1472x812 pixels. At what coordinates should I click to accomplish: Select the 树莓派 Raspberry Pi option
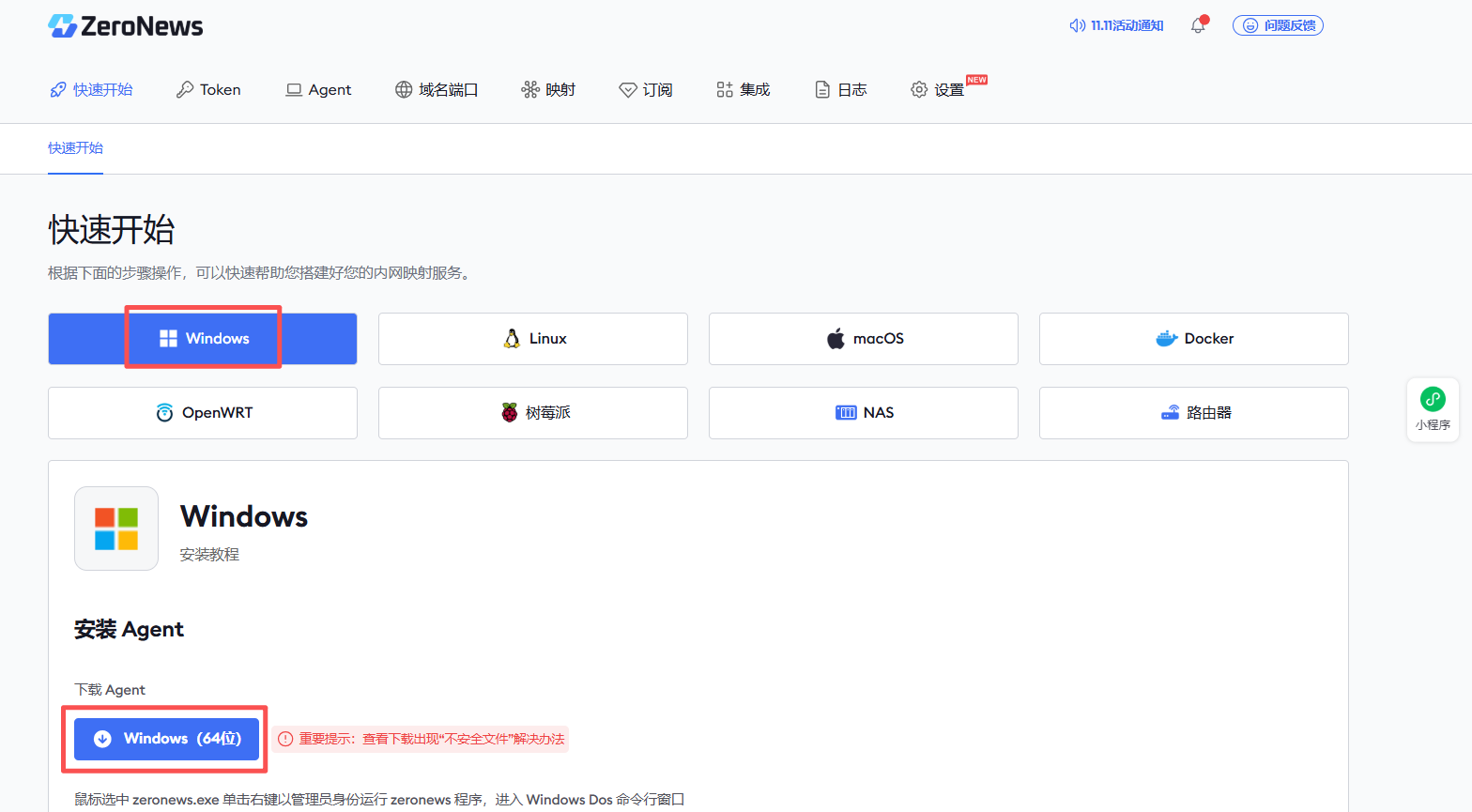click(x=533, y=413)
